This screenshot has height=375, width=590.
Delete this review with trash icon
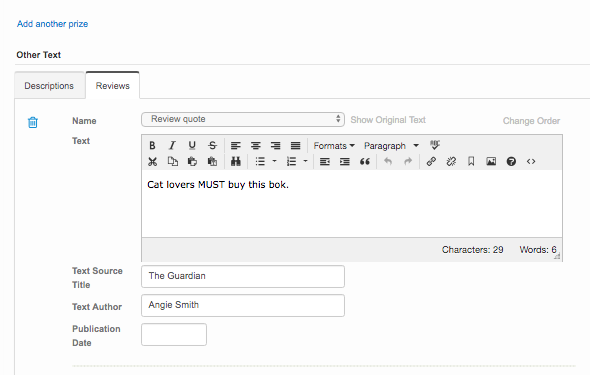point(33,122)
